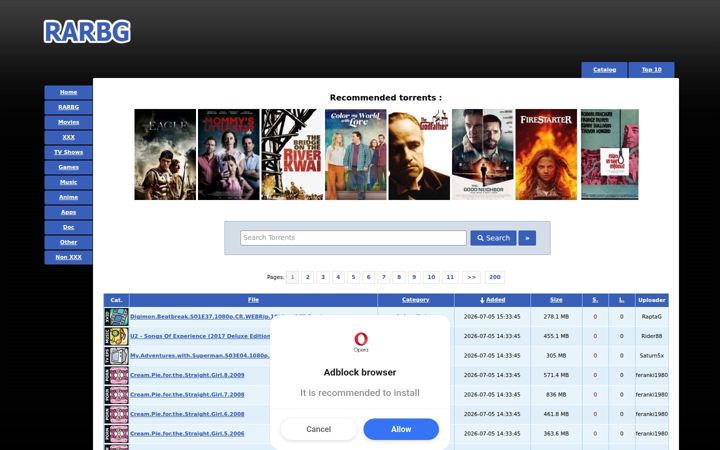
Task: Go to page 5
Action: pyautogui.click(x=353, y=277)
